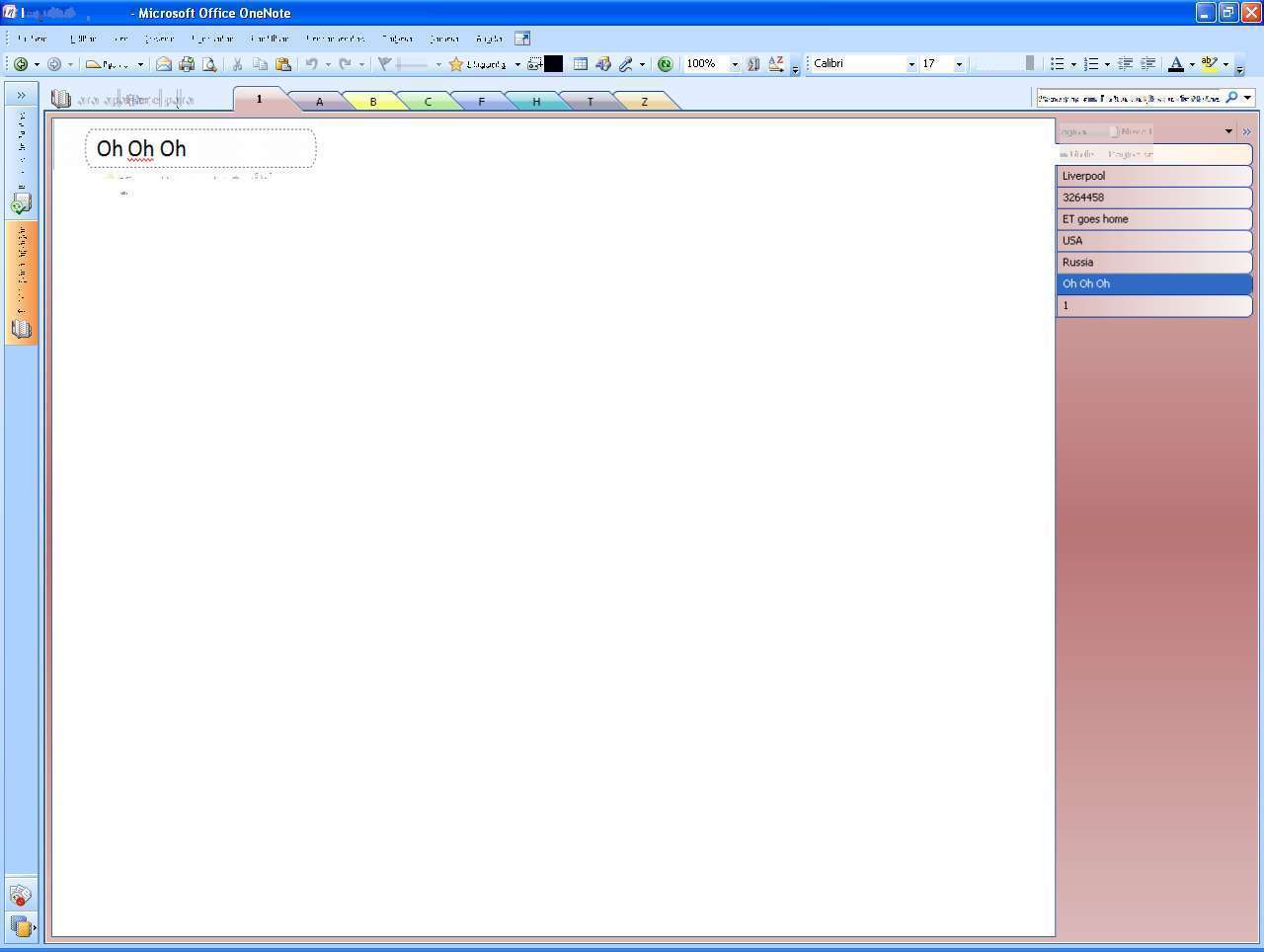Select the pen drawing tool icon
This screenshot has height=952, width=1264.
pos(626,64)
